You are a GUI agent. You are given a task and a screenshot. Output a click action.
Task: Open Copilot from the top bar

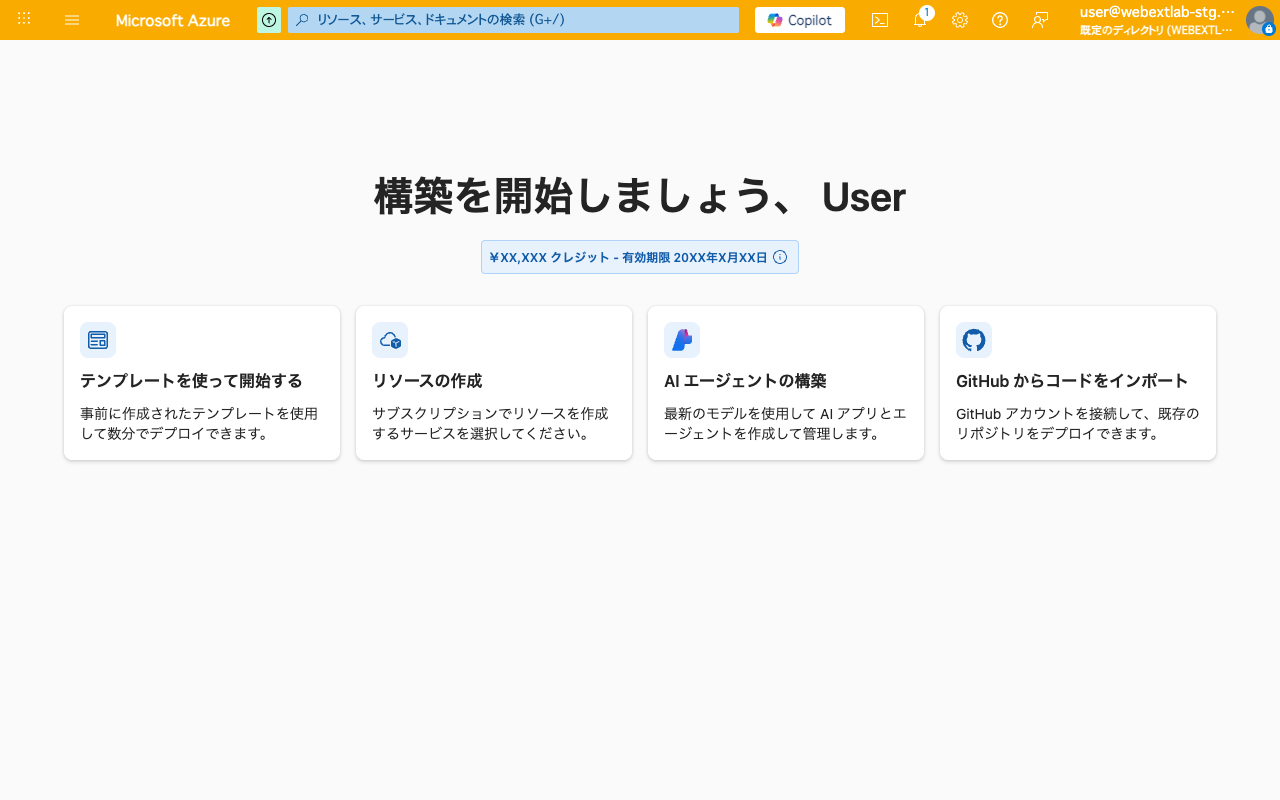click(799, 20)
